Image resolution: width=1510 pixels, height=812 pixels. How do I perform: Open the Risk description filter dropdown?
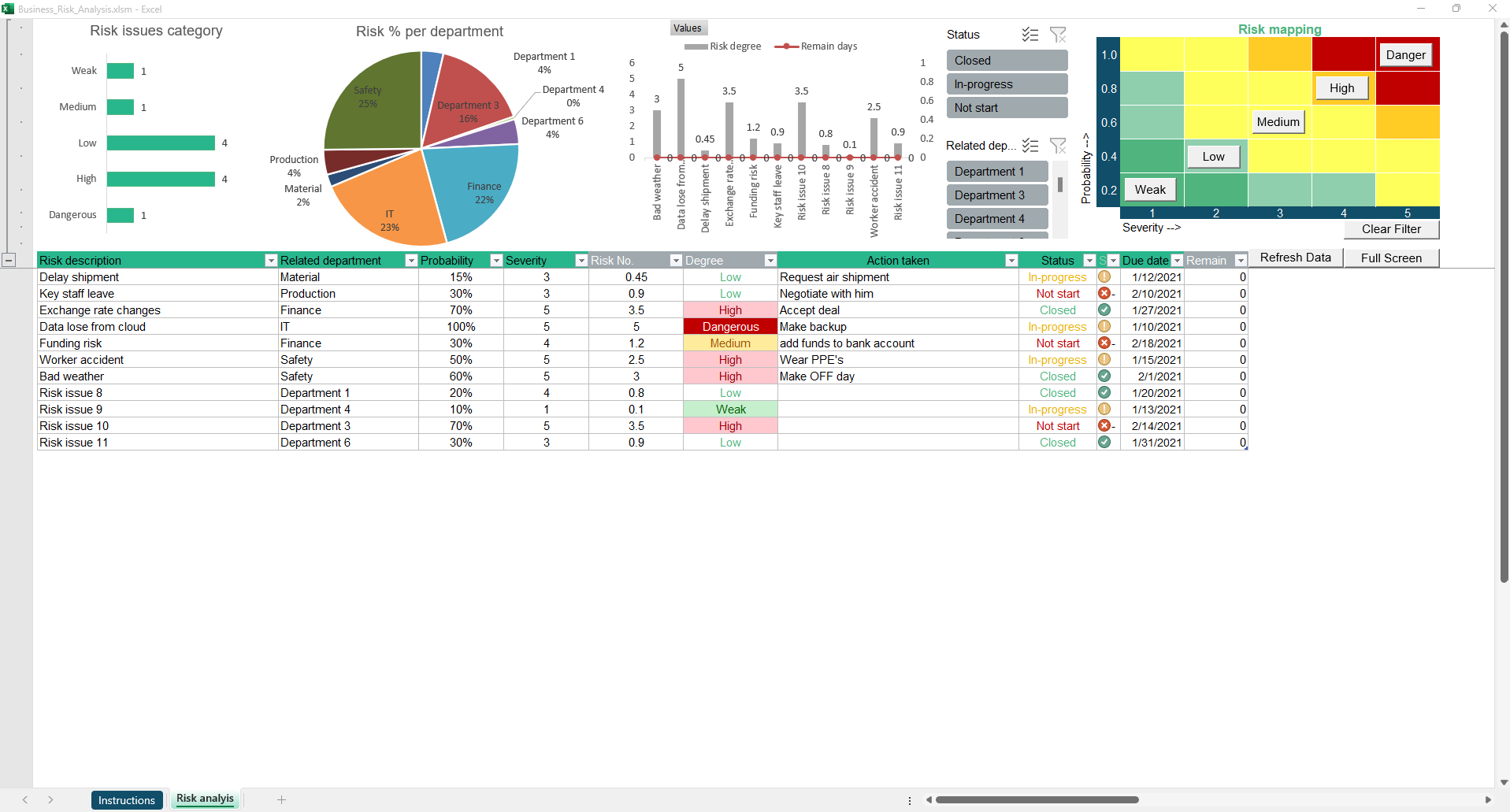(271, 261)
